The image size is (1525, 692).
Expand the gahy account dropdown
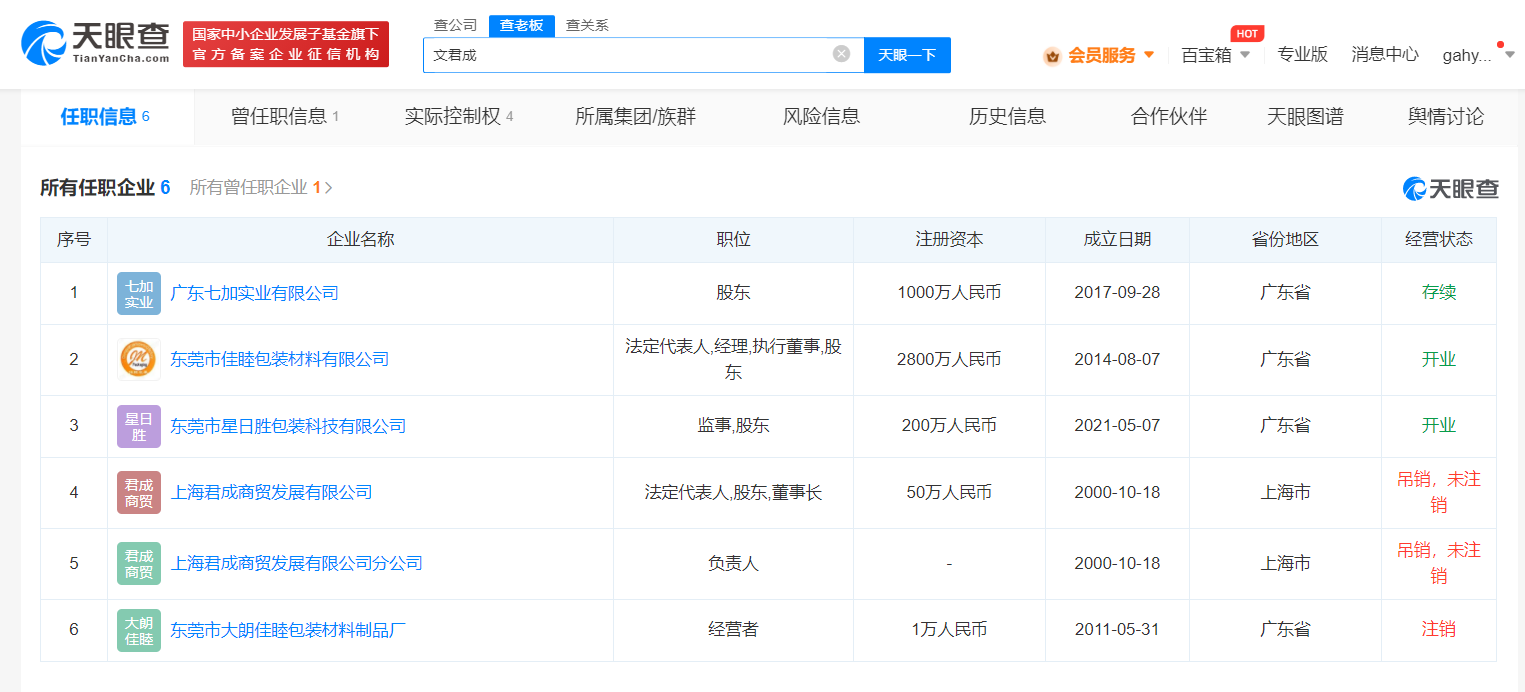1473,57
